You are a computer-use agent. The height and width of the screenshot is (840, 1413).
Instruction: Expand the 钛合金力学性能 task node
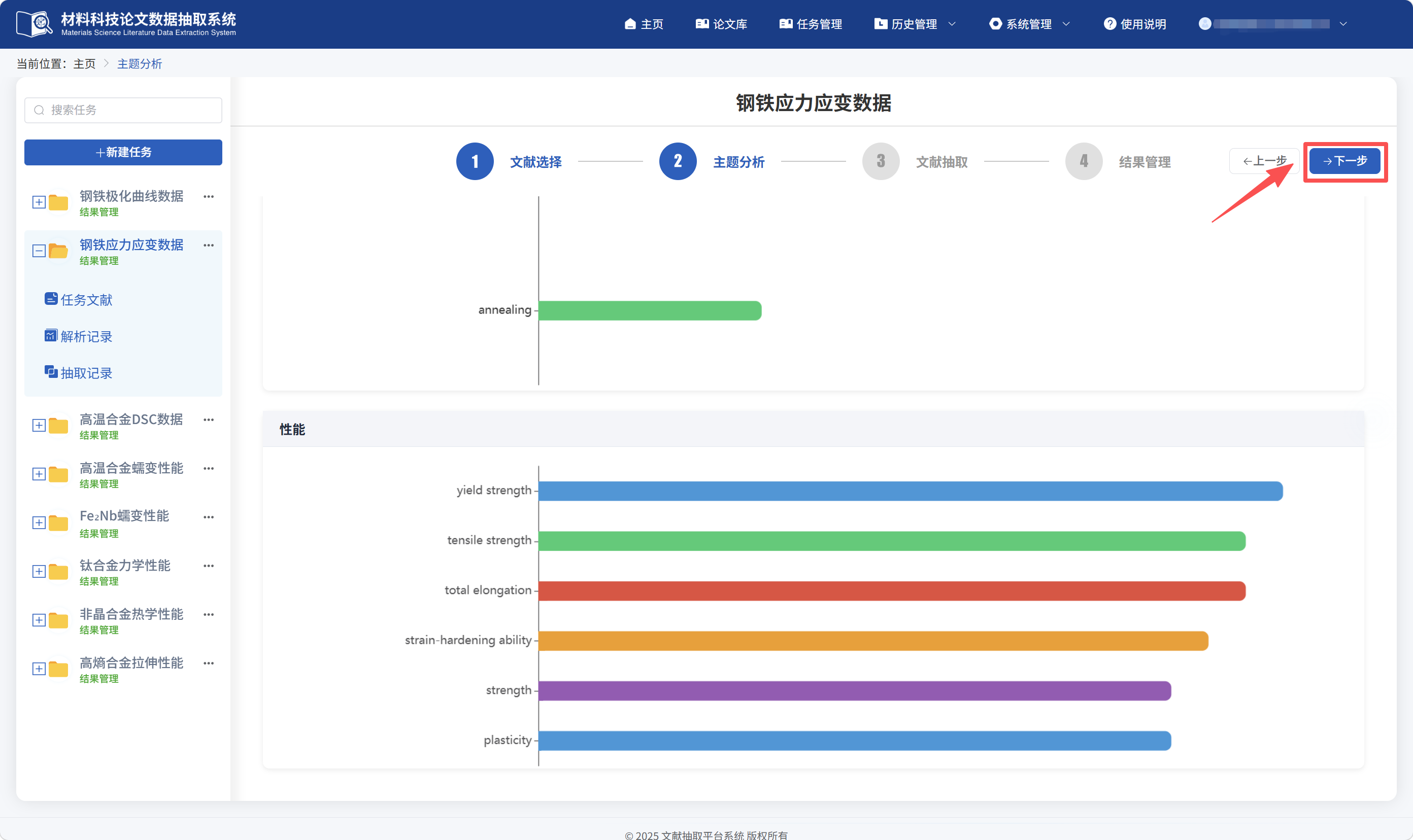point(39,571)
